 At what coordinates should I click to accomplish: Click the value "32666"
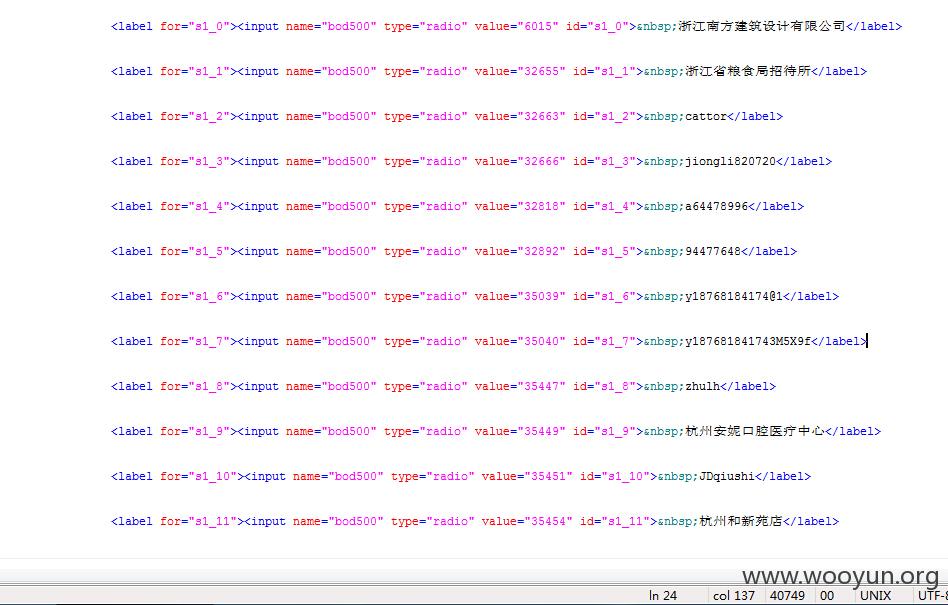tap(541, 161)
